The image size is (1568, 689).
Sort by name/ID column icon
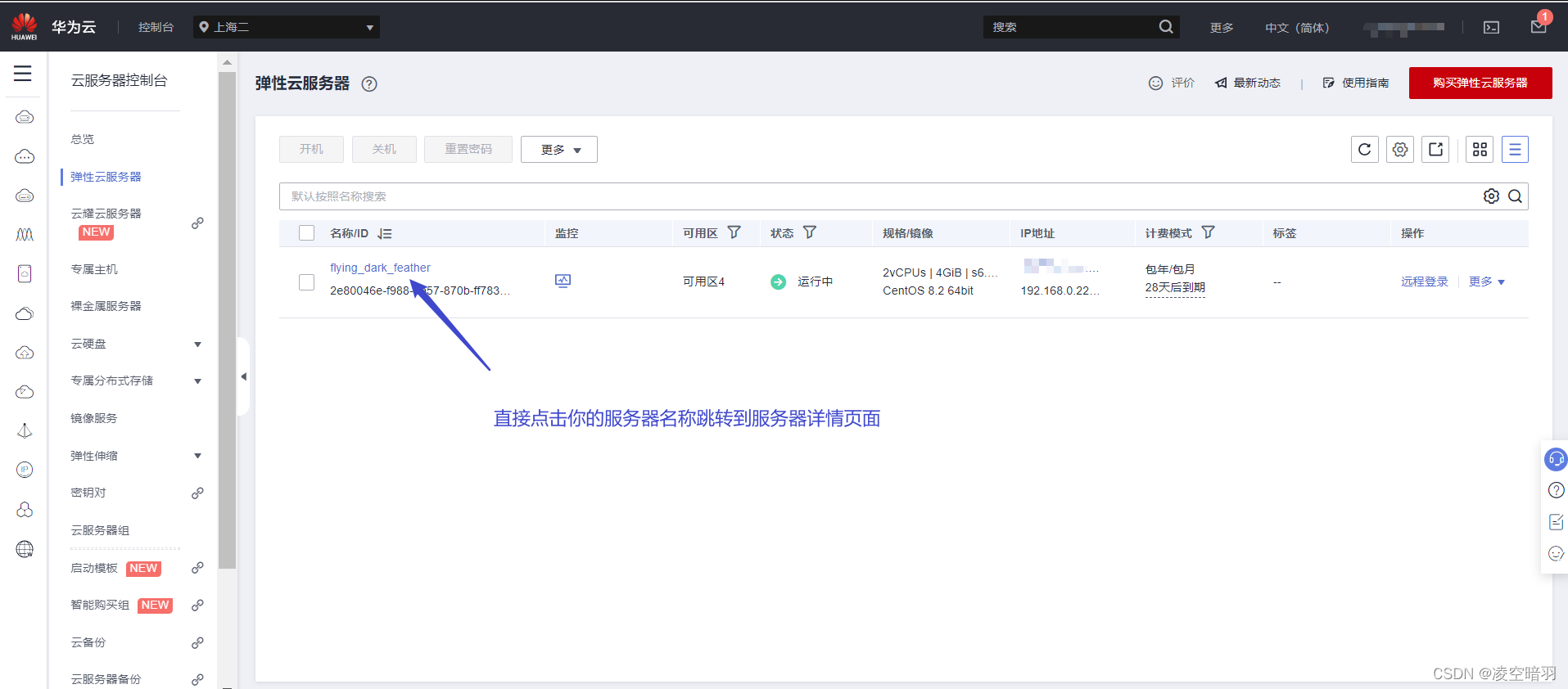[x=385, y=233]
